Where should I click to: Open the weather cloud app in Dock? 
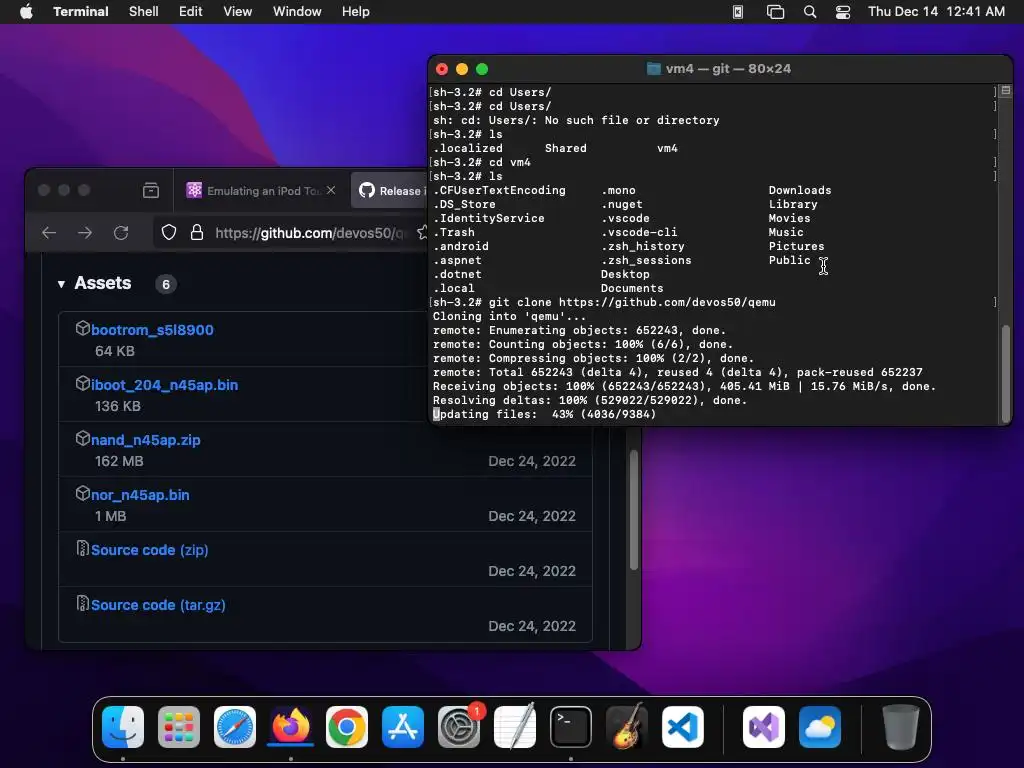820,727
